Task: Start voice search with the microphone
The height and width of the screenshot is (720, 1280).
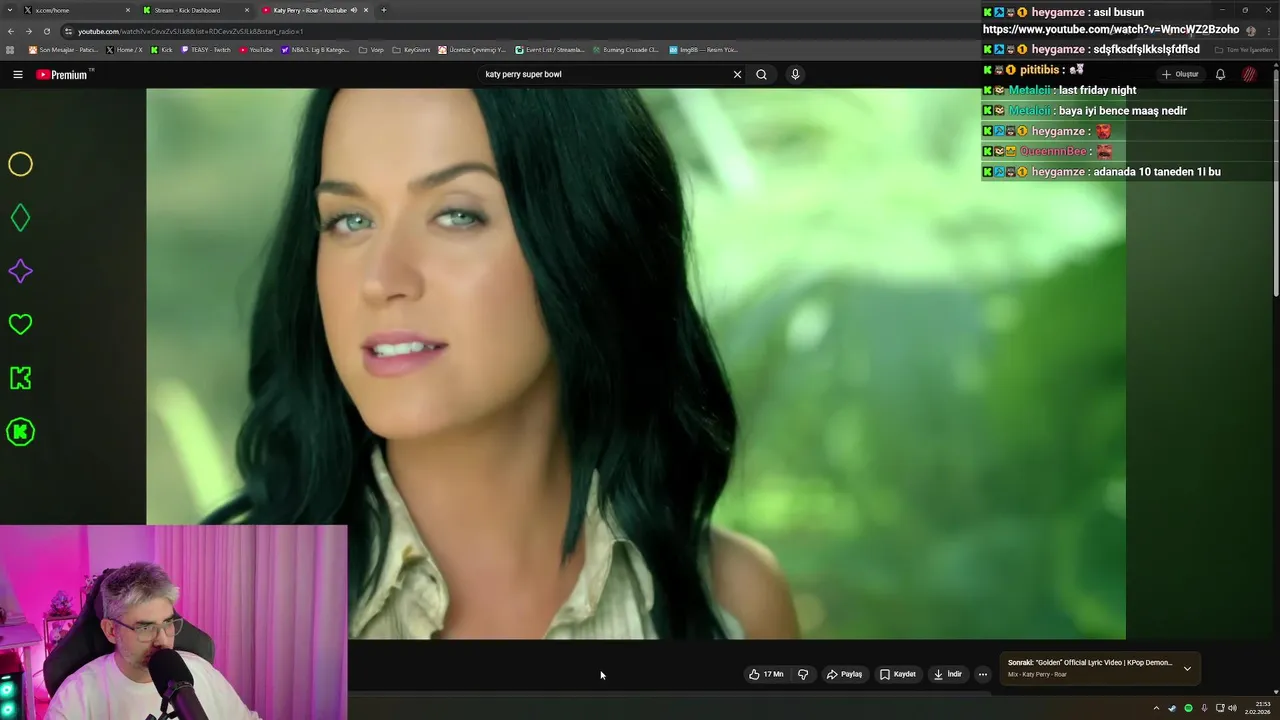Action: tap(795, 74)
